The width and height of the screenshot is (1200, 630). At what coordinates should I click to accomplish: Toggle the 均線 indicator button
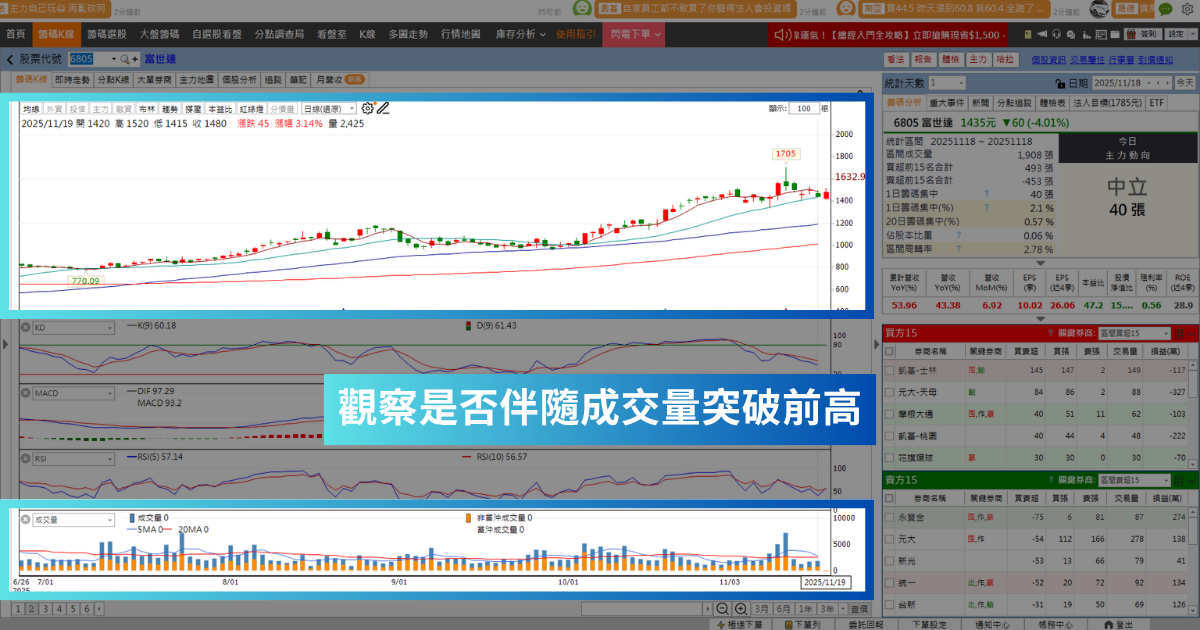31,108
